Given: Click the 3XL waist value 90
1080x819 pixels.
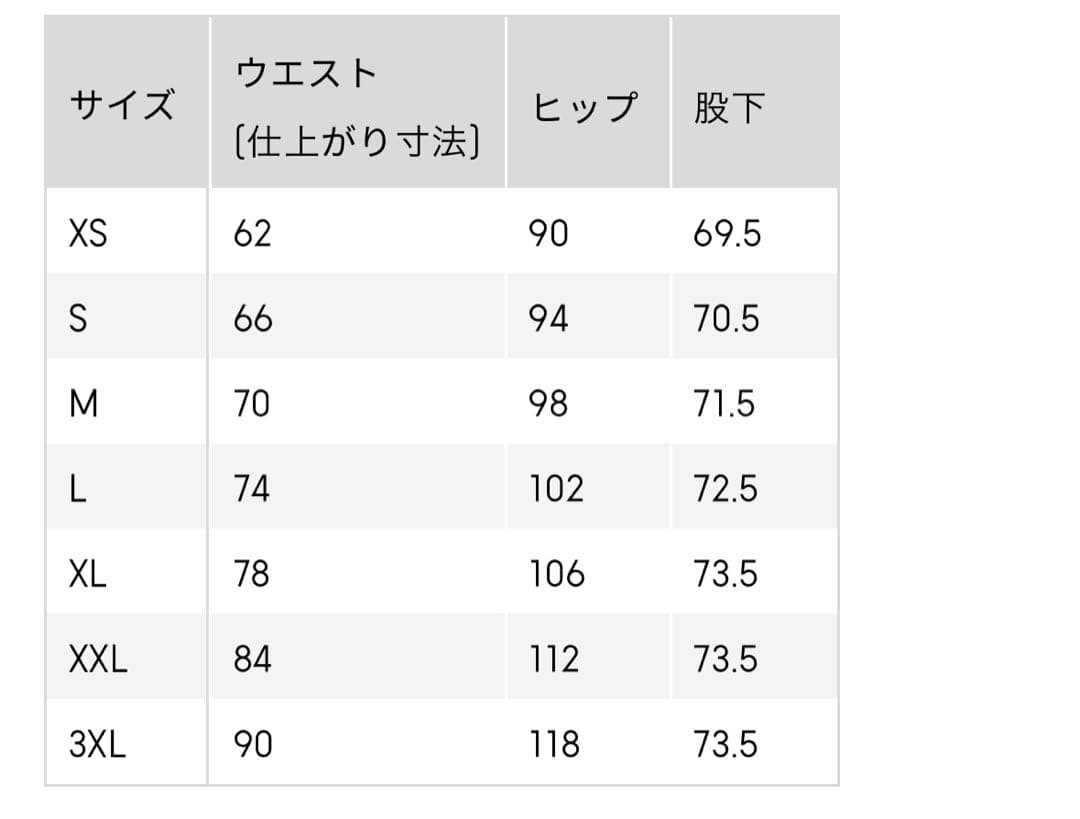Looking at the screenshot, I should point(252,744).
